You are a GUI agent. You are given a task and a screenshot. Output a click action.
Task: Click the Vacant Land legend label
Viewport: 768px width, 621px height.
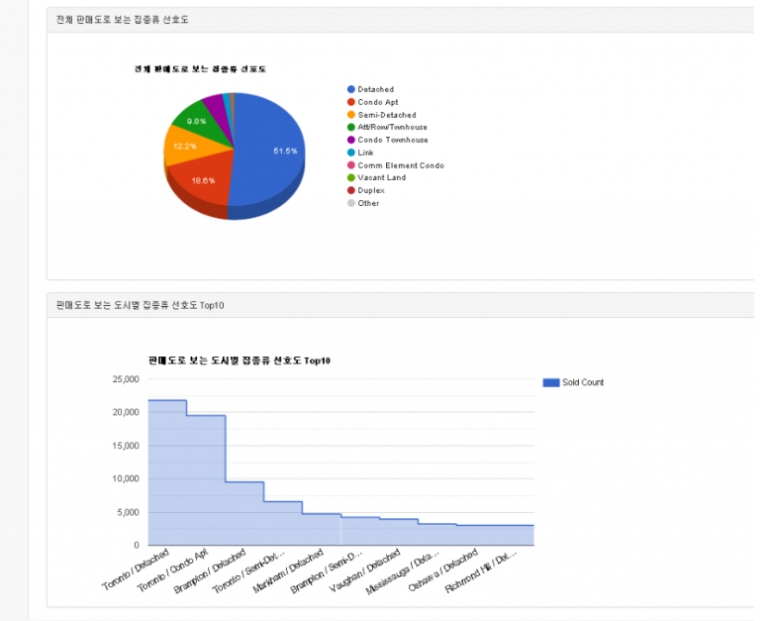(381, 178)
